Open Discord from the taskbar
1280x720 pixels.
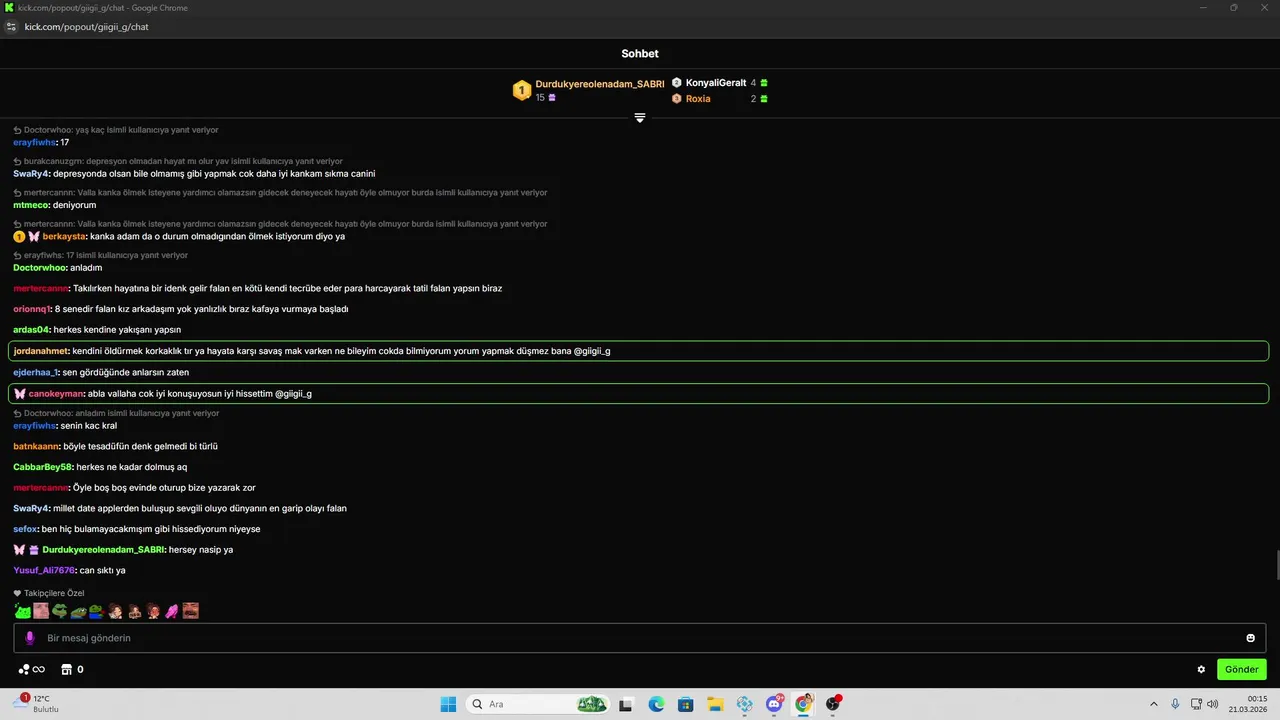click(774, 704)
